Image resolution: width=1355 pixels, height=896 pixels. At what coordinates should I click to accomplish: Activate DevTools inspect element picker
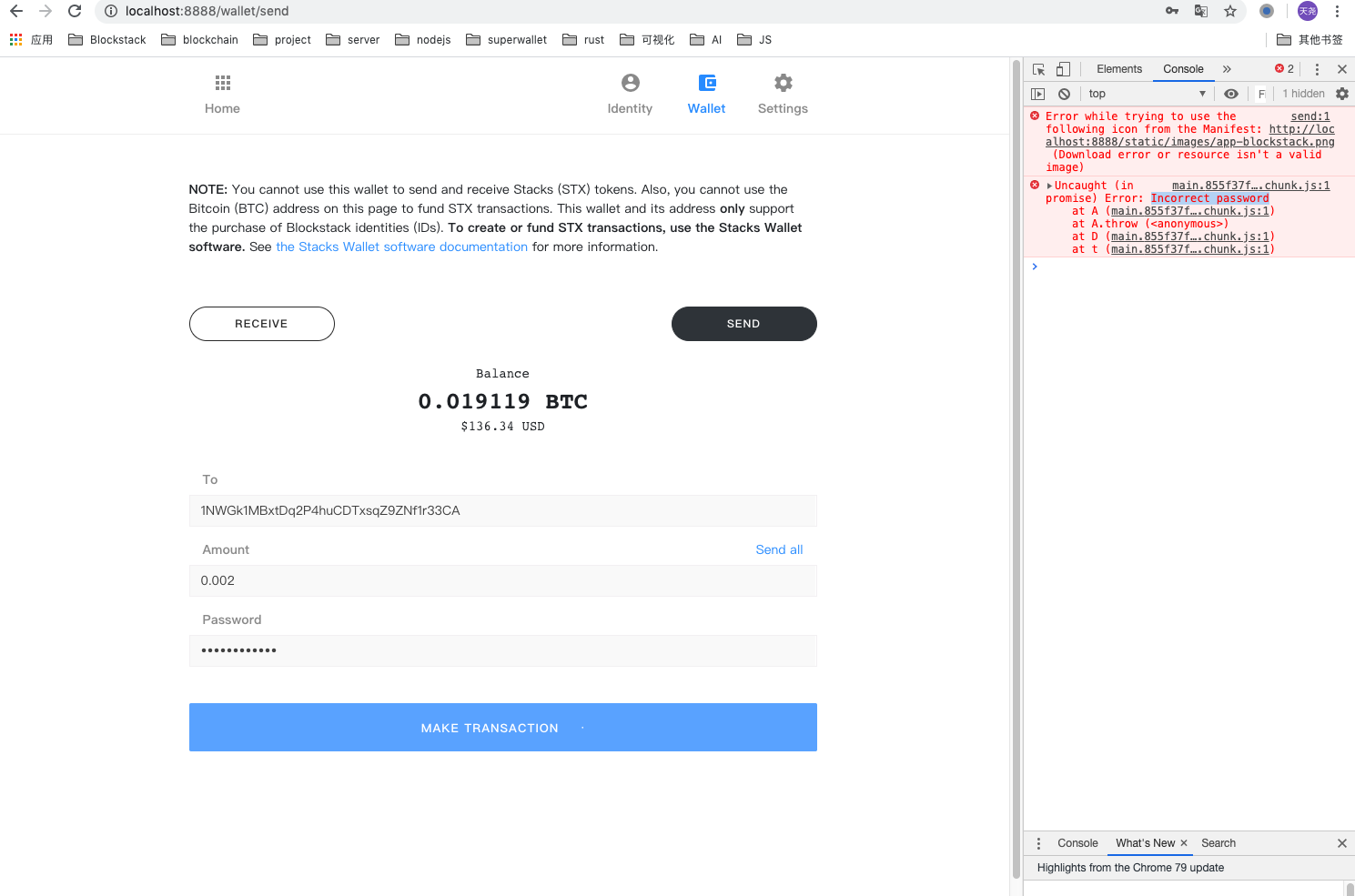[1039, 69]
